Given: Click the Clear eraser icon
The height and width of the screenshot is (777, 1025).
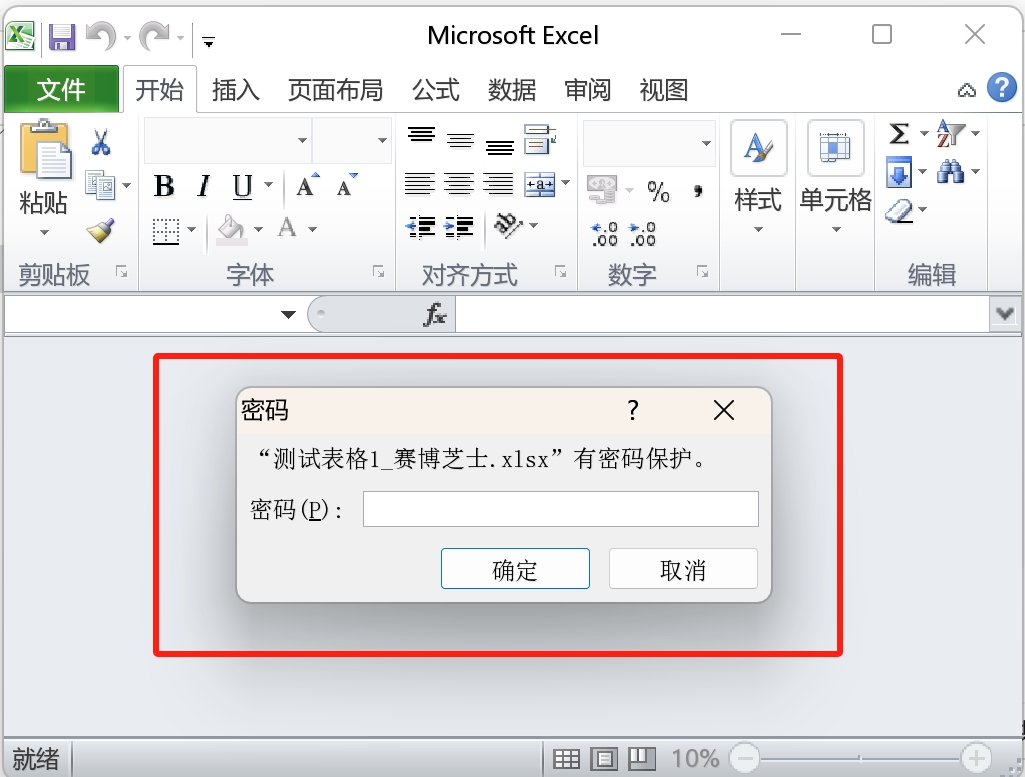Looking at the screenshot, I should click(x=899, y=211).
